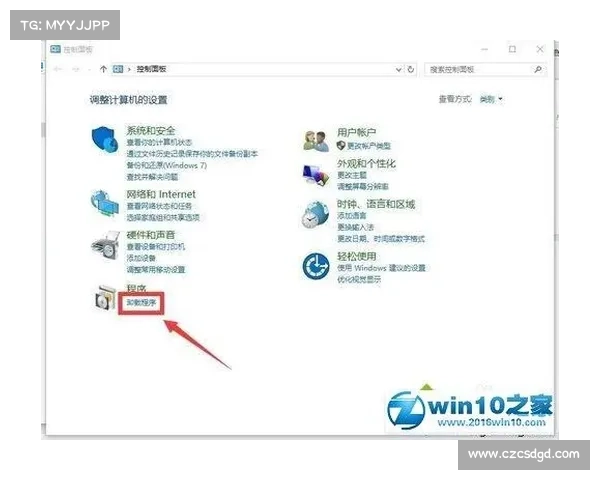Open the Hardware and Sound printer icon
The height and width of the screenshot is (480, 600).
[x=105, y=246]
